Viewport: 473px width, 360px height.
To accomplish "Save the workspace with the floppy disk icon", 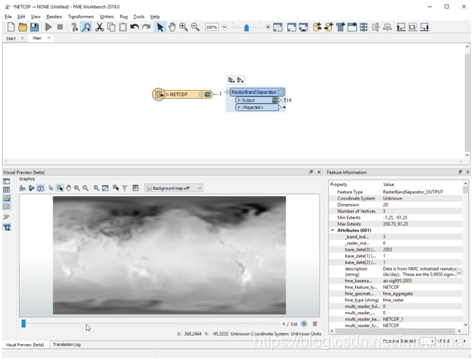I will point(34,27).
